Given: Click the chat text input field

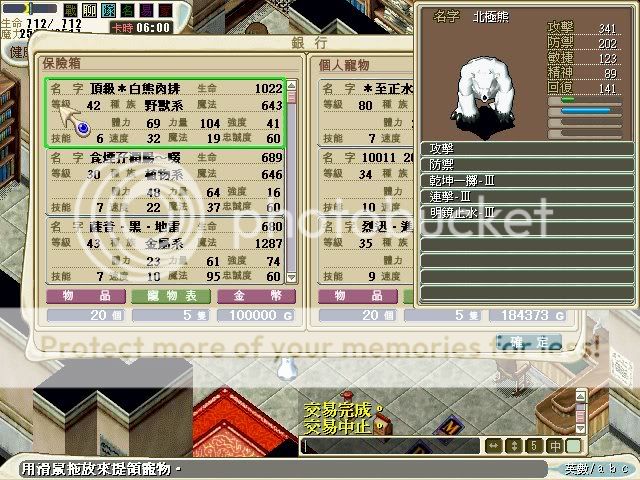Looking at the screenshot, I should (390, 446).
